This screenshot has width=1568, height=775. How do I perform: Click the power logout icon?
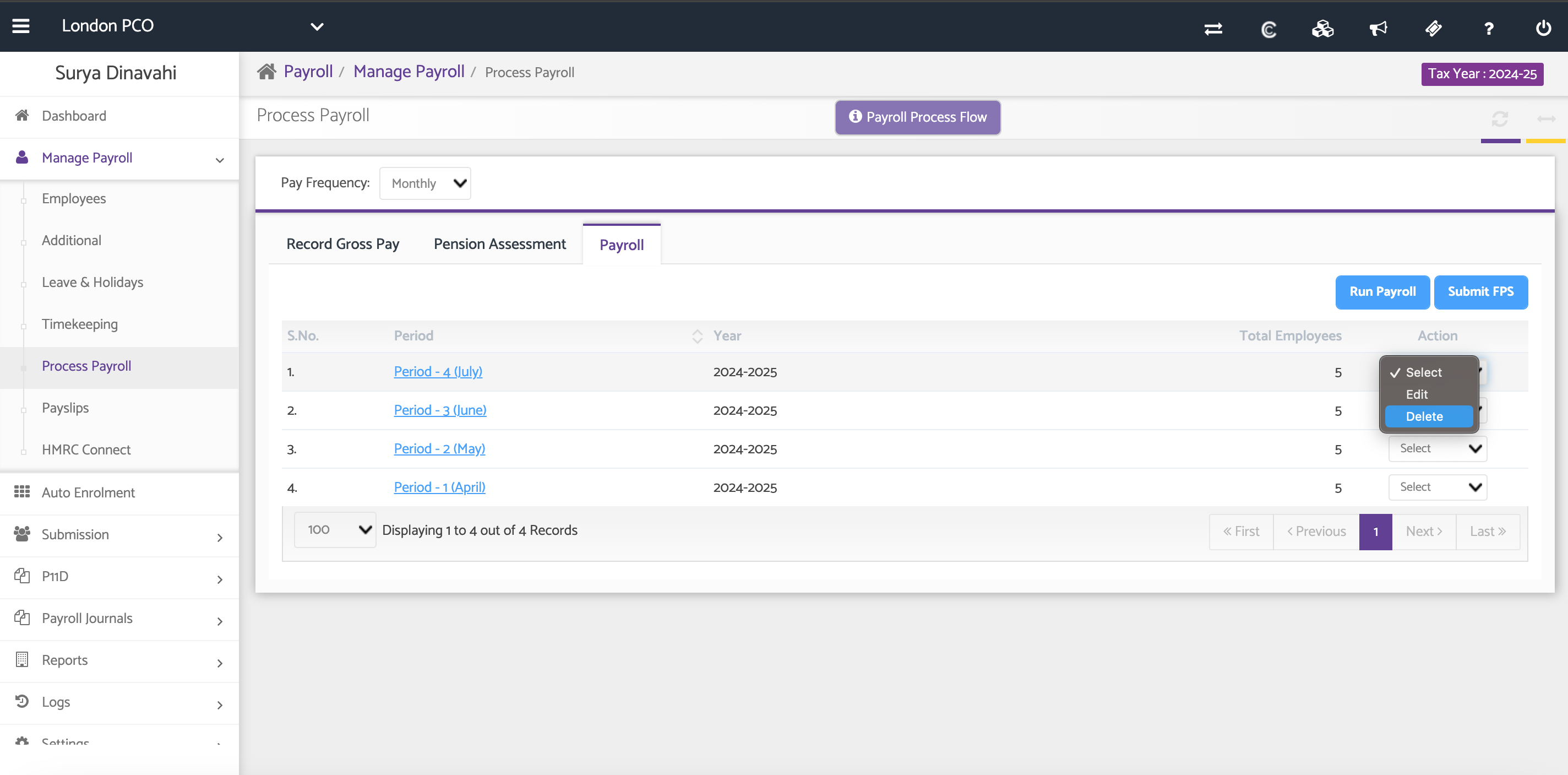click(1543, 29)
